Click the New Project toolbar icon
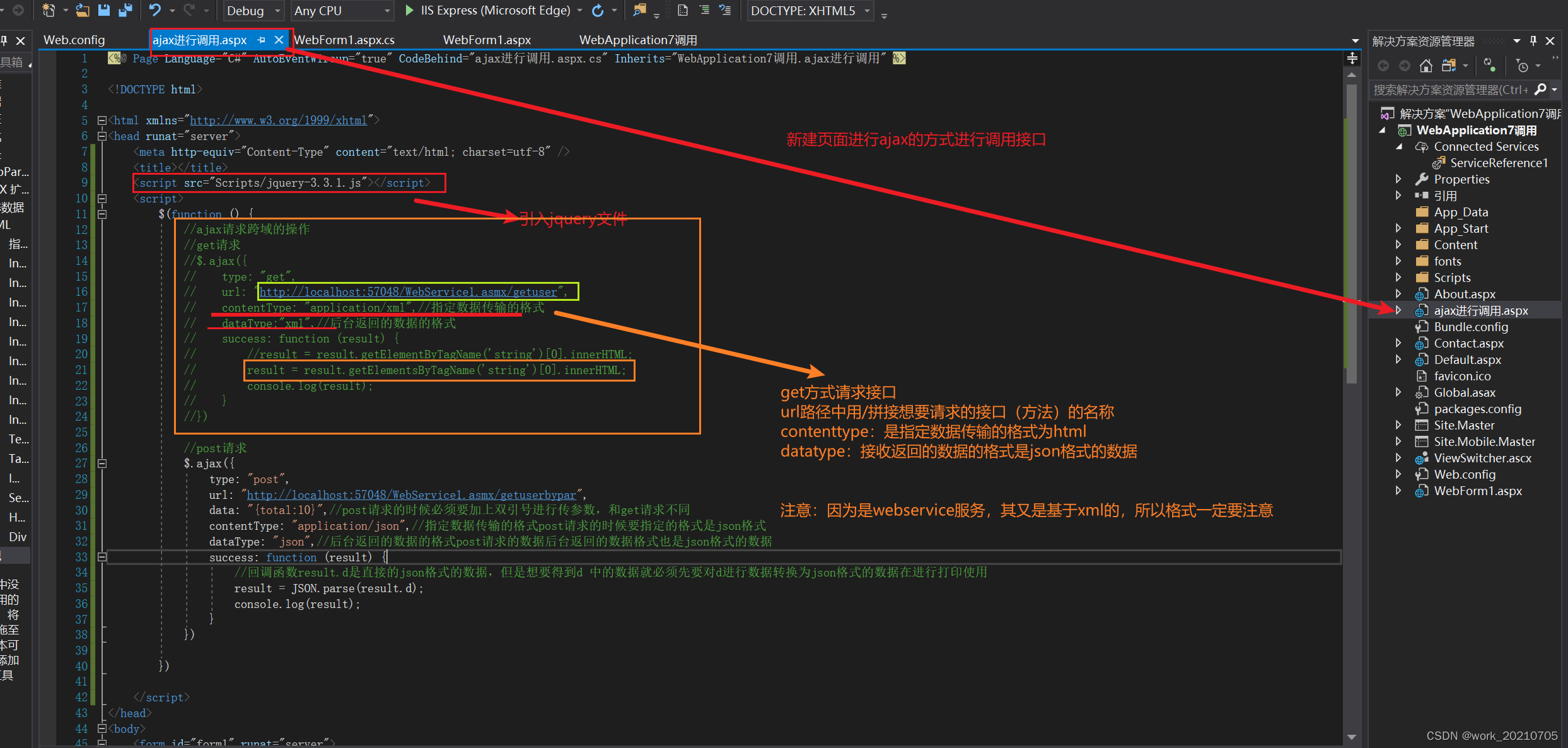This screenshot has height=748, width=1568. point(48,10)
